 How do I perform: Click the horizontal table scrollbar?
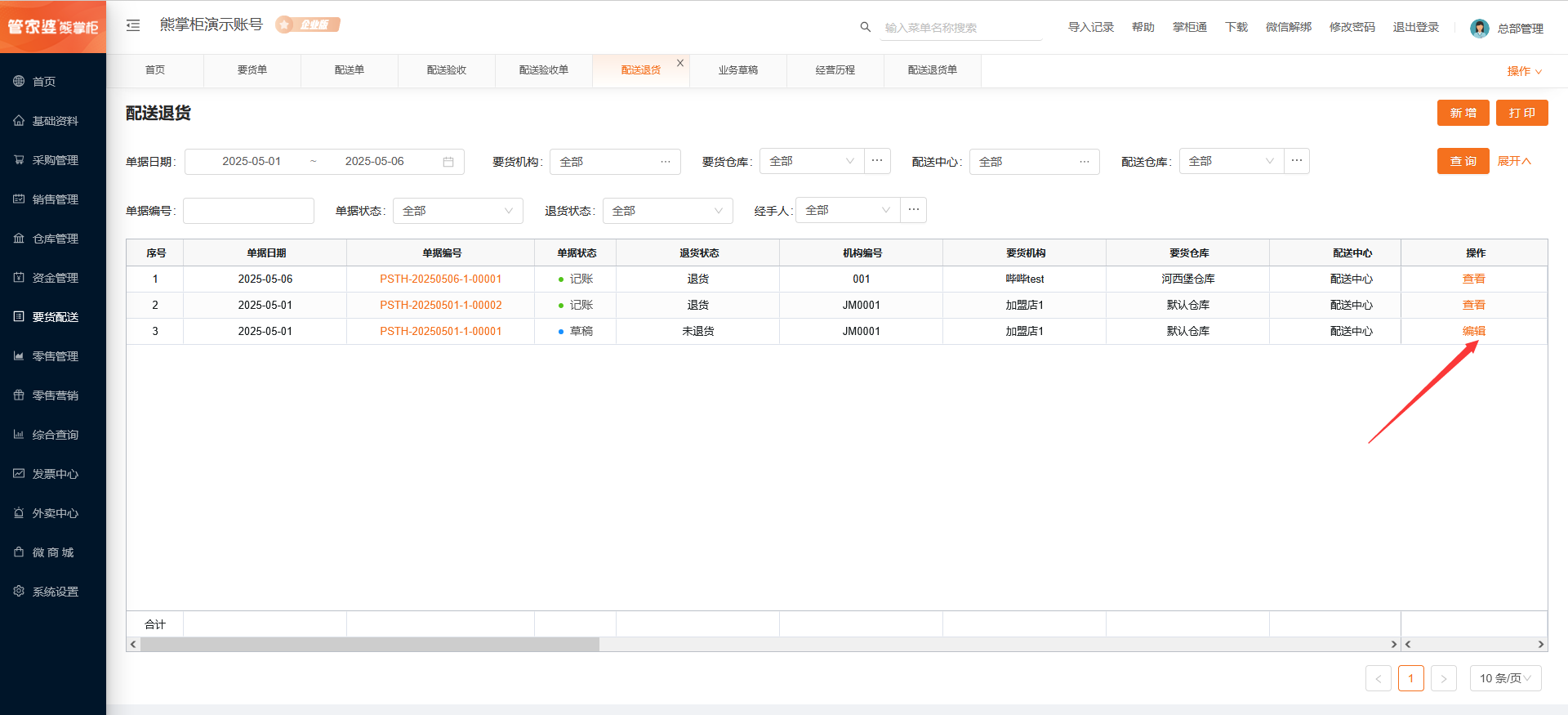(370, 645)
